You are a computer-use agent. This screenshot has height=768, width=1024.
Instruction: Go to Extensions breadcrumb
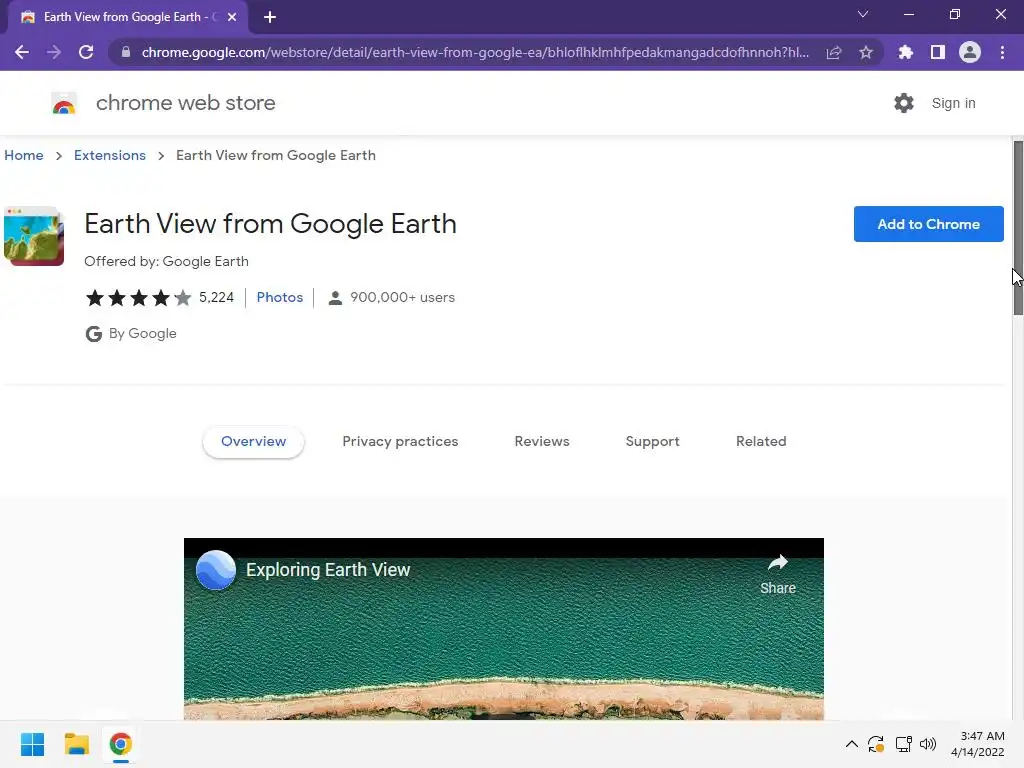click(x=110, y=155)
